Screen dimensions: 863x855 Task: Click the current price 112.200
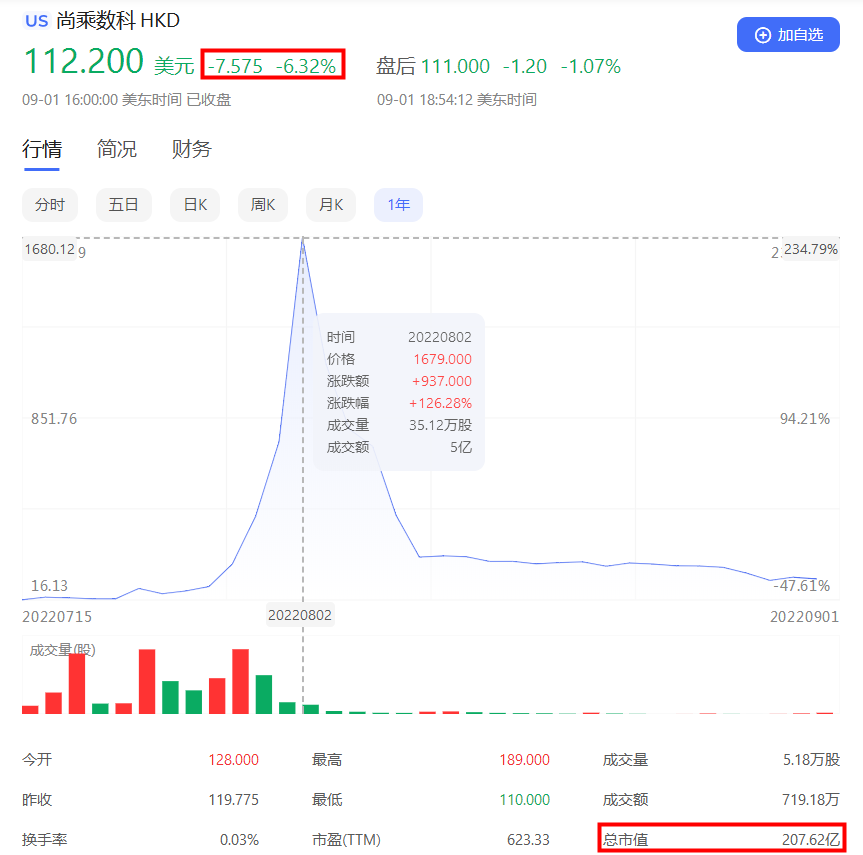click(x=84, y=61)
